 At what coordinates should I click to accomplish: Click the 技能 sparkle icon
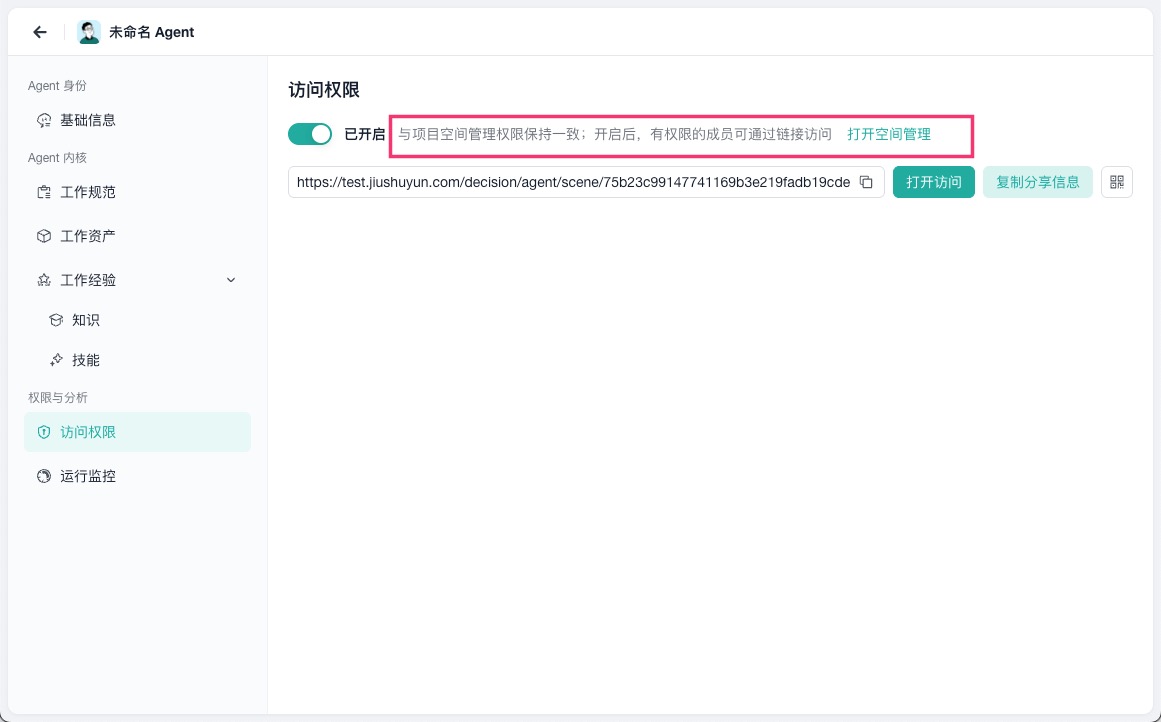pyautogui.click(x=56, y=360)
